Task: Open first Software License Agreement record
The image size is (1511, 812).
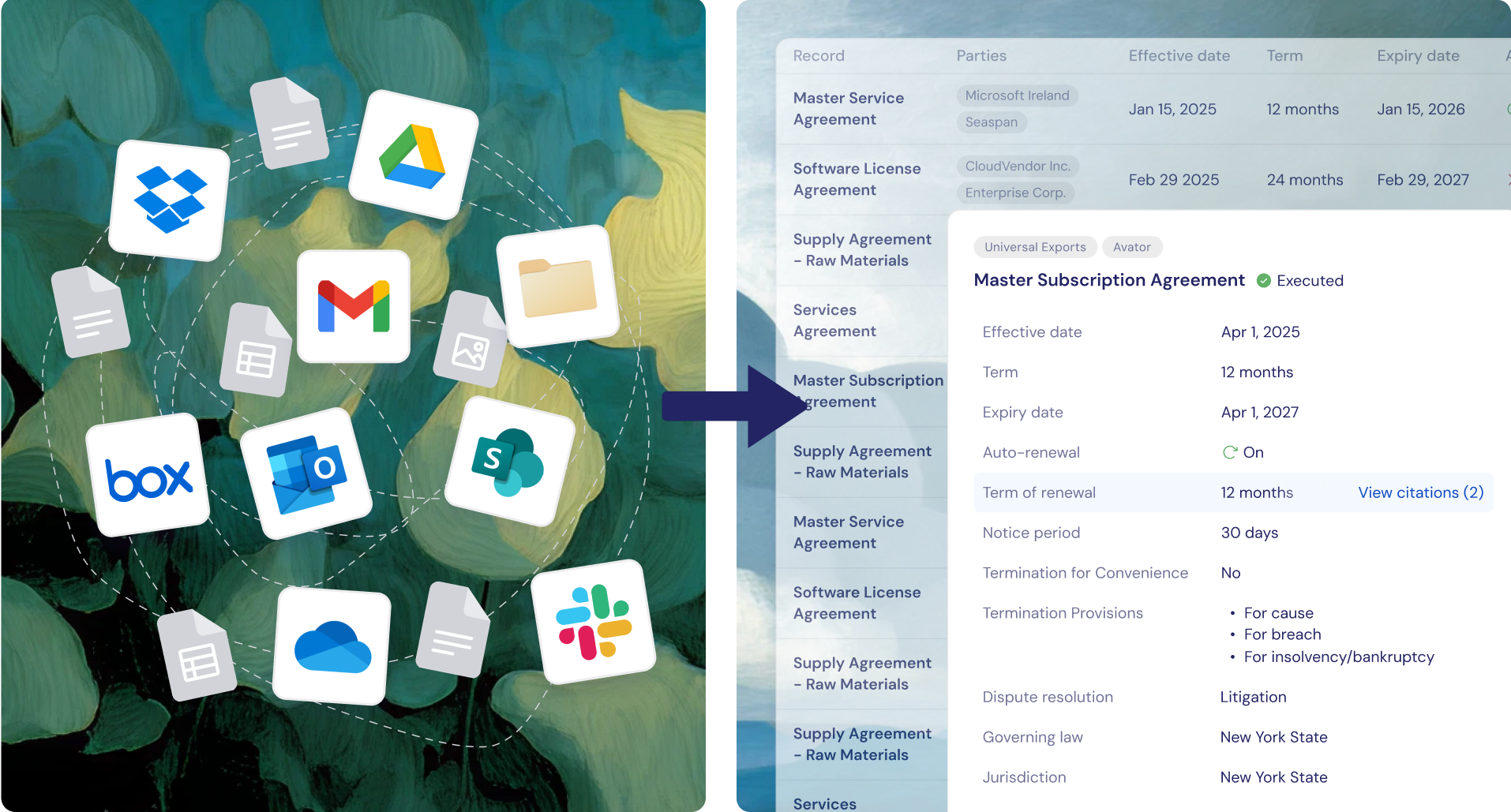Action: pos(857,179)
